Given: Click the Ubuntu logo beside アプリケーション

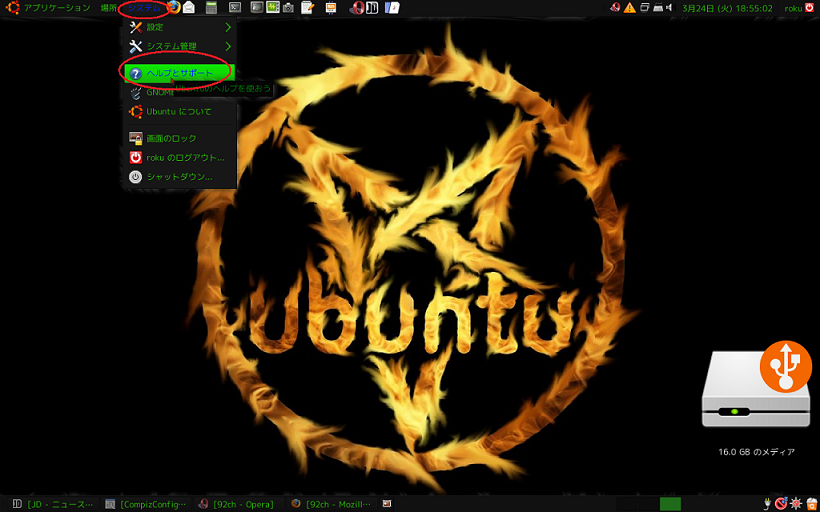Looking at the screenshot, I should (13, 8).
